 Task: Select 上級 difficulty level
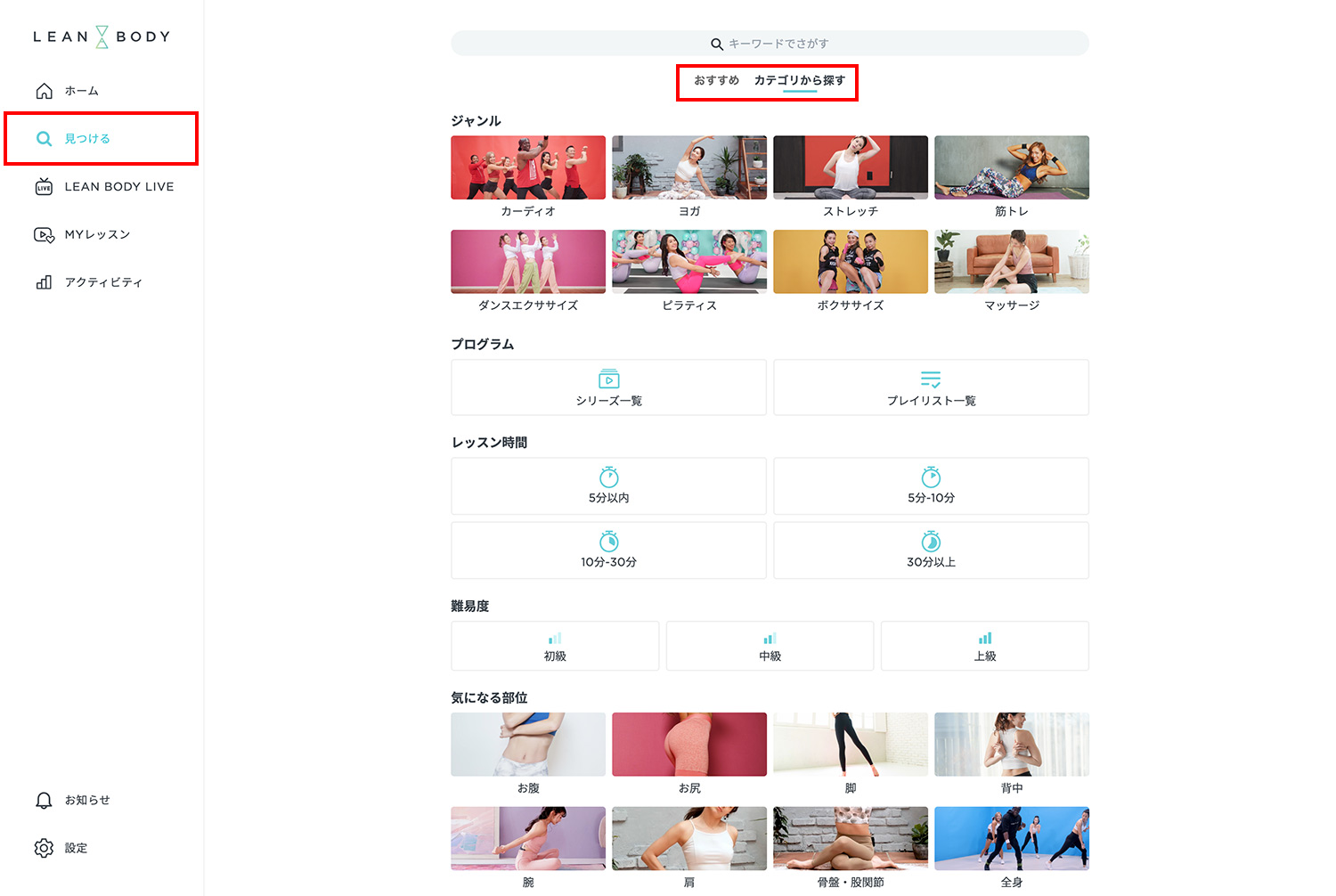click(x=985, y=646)
